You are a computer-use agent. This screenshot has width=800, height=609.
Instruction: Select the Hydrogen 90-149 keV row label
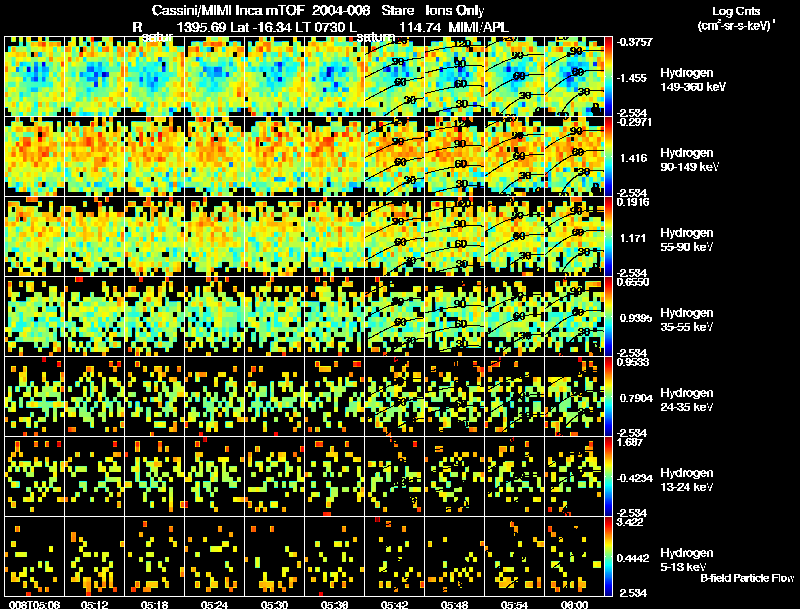tap(689, 160)
